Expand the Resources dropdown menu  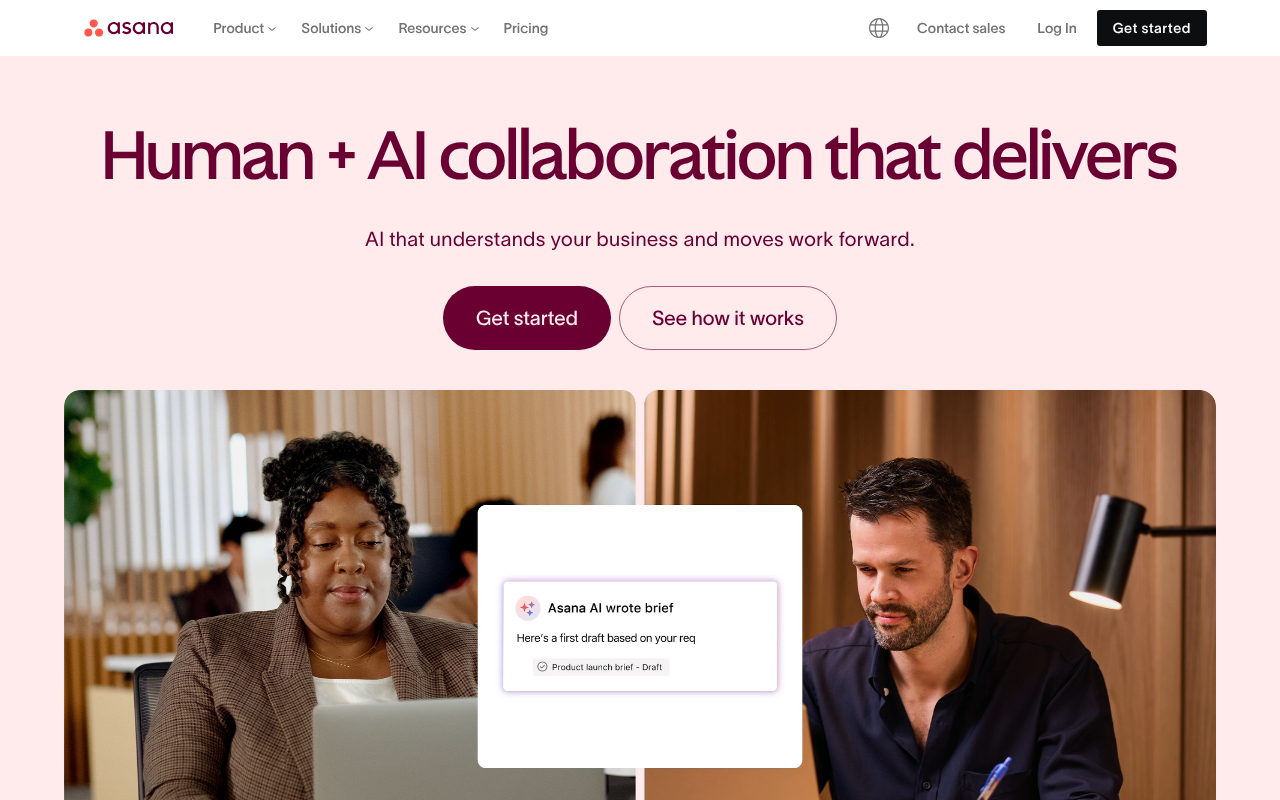[438, 28]
